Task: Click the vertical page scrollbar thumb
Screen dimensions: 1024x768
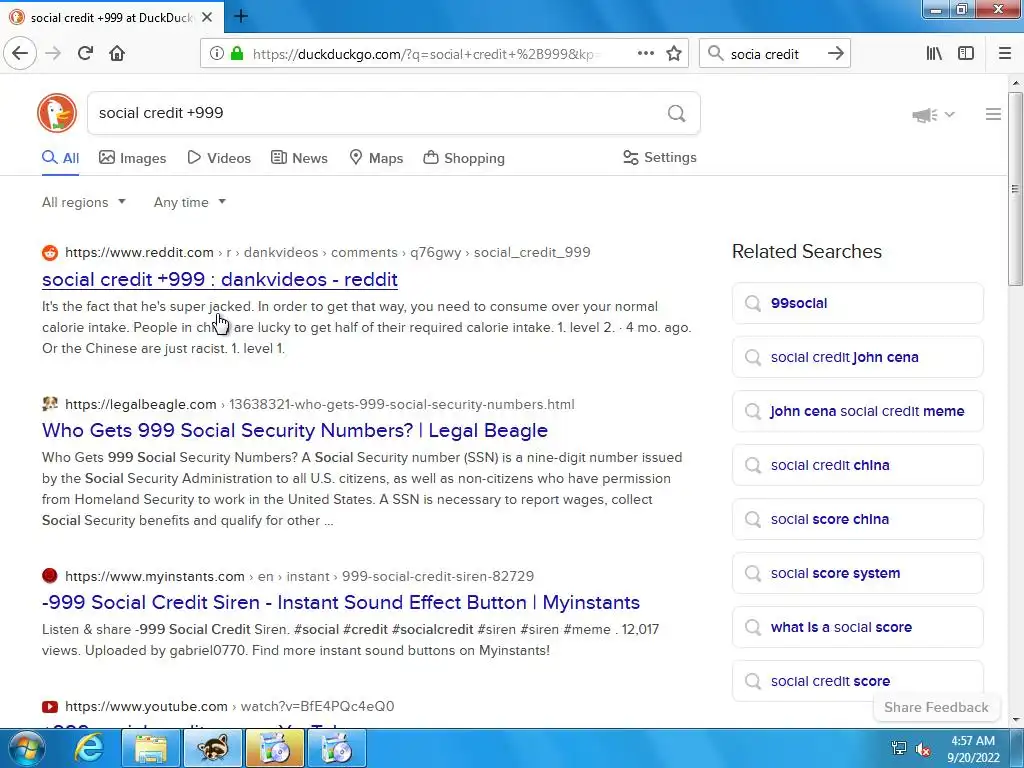Action: coord(1015,189)
